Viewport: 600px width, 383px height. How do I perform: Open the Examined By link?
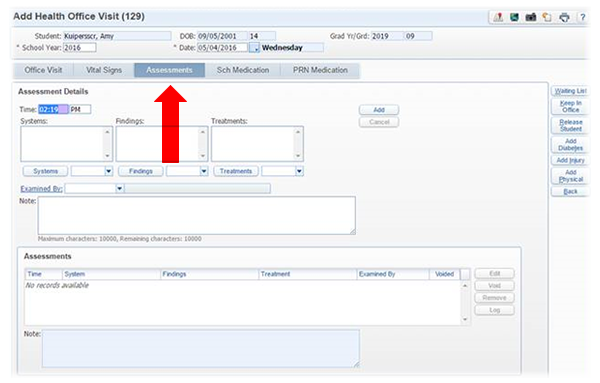point(41,189)
